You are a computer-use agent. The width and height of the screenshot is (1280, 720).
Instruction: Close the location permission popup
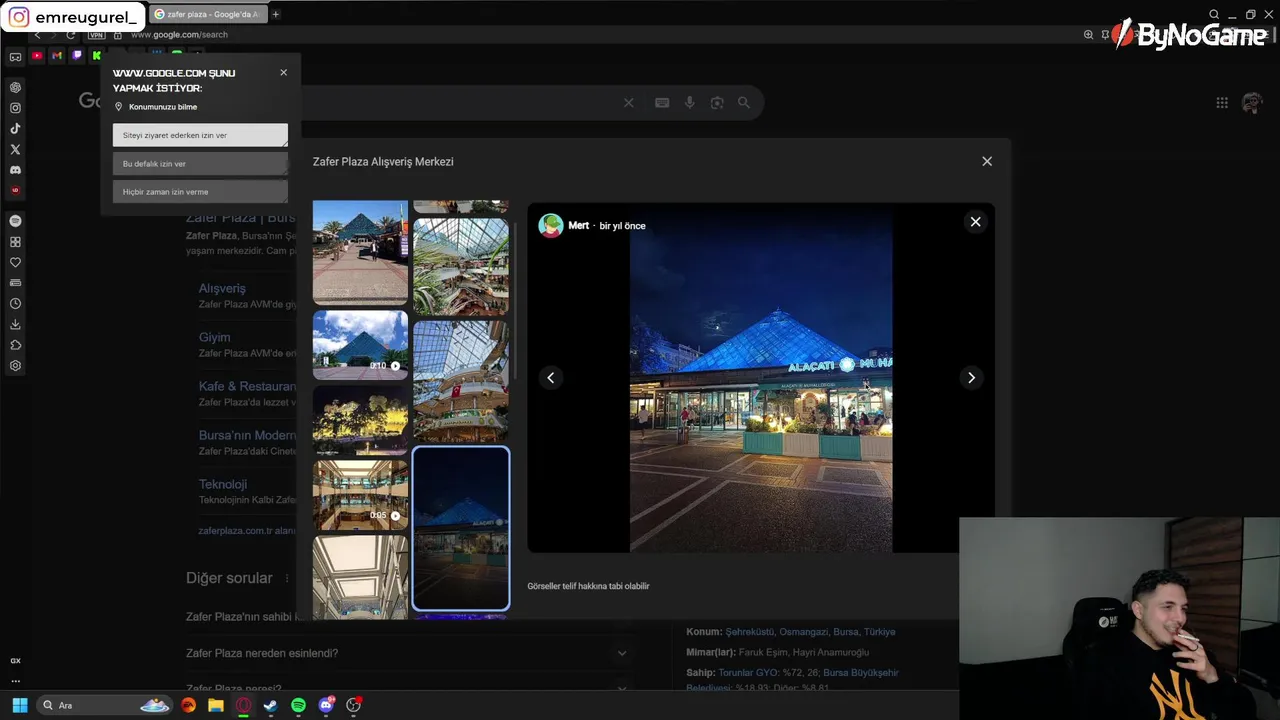coord(283,72)
